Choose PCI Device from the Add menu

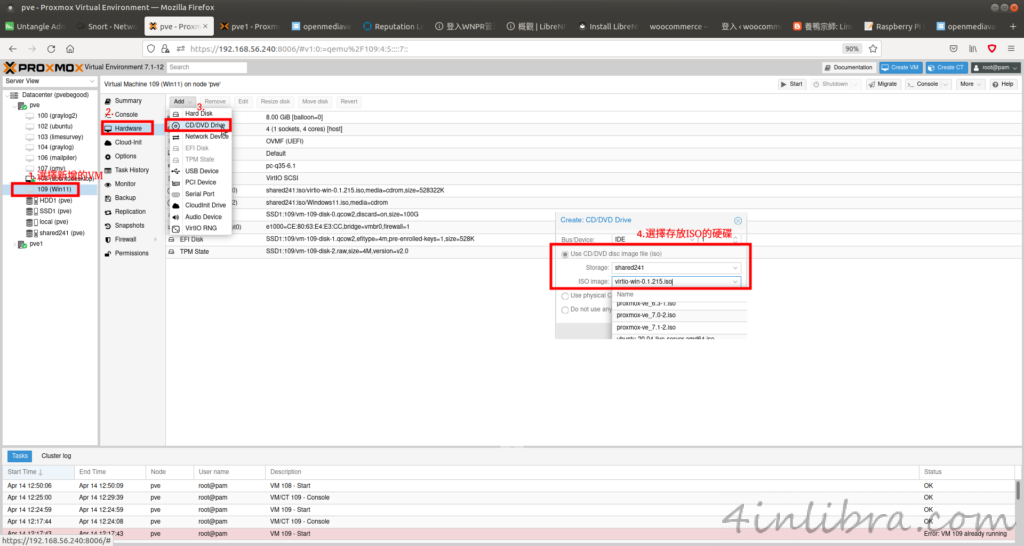199,182
